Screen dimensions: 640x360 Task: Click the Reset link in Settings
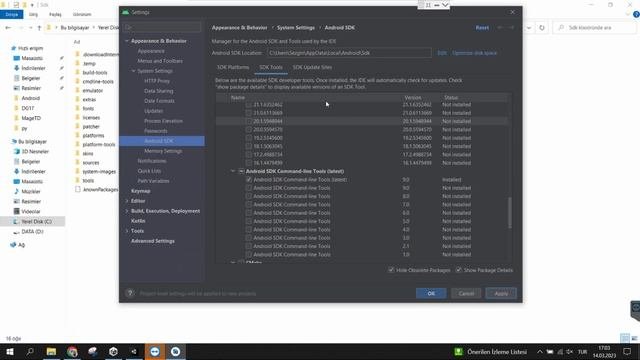[x=482, y=27]
